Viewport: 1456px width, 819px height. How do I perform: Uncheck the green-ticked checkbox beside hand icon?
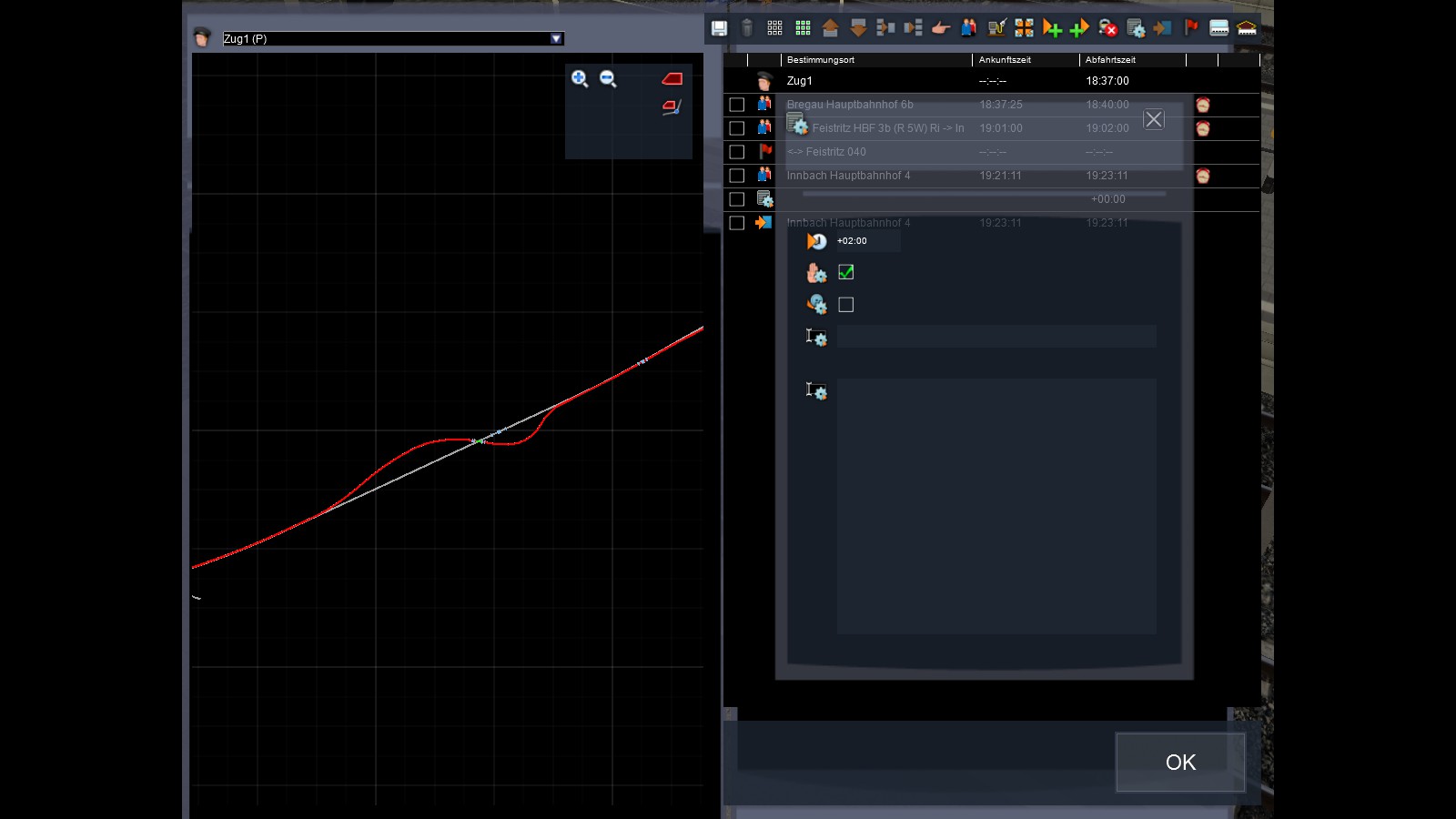tap(846, 272)
